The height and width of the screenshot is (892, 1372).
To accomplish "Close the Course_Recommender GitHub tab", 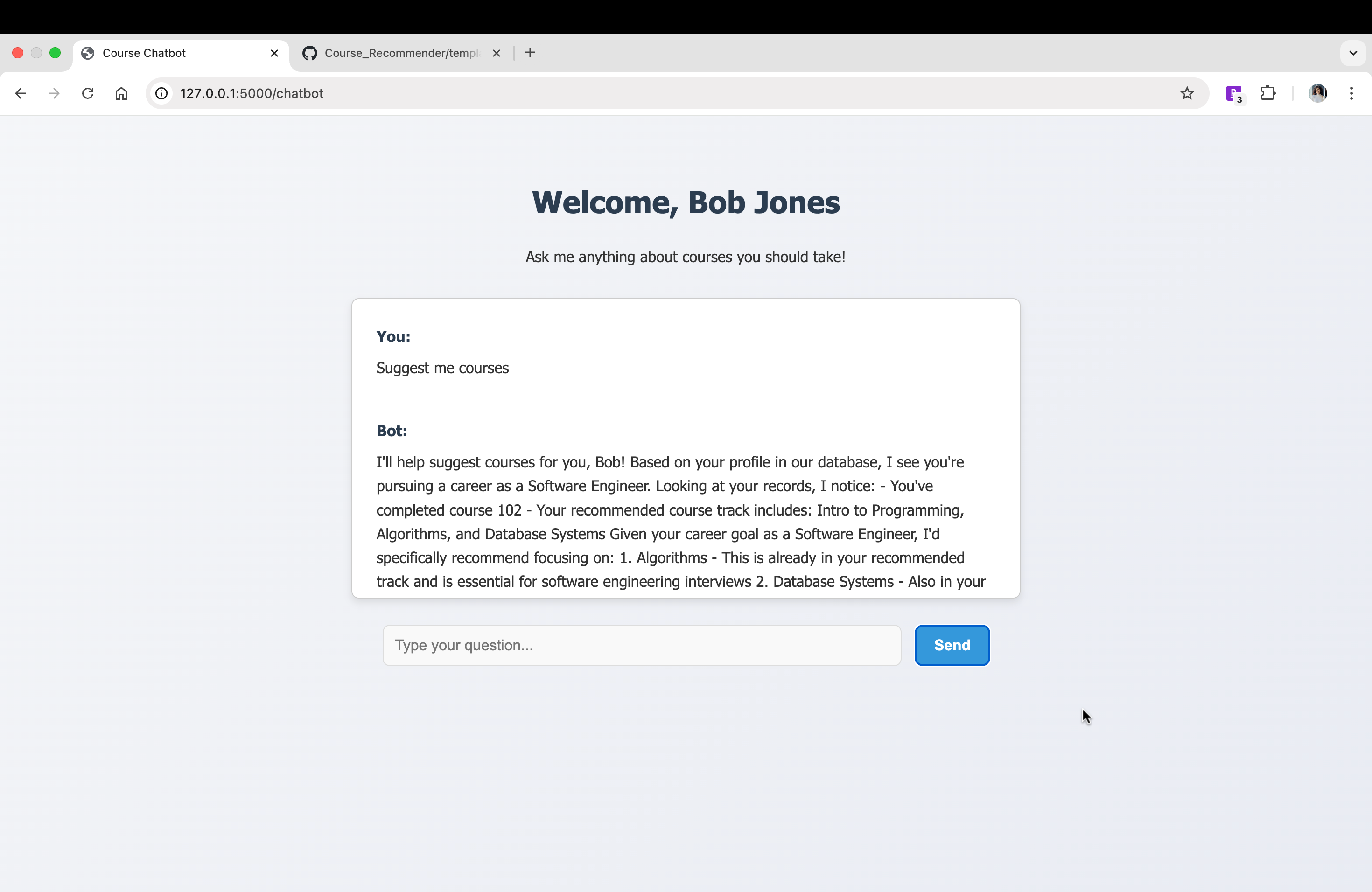I will [x=497, y=53].
